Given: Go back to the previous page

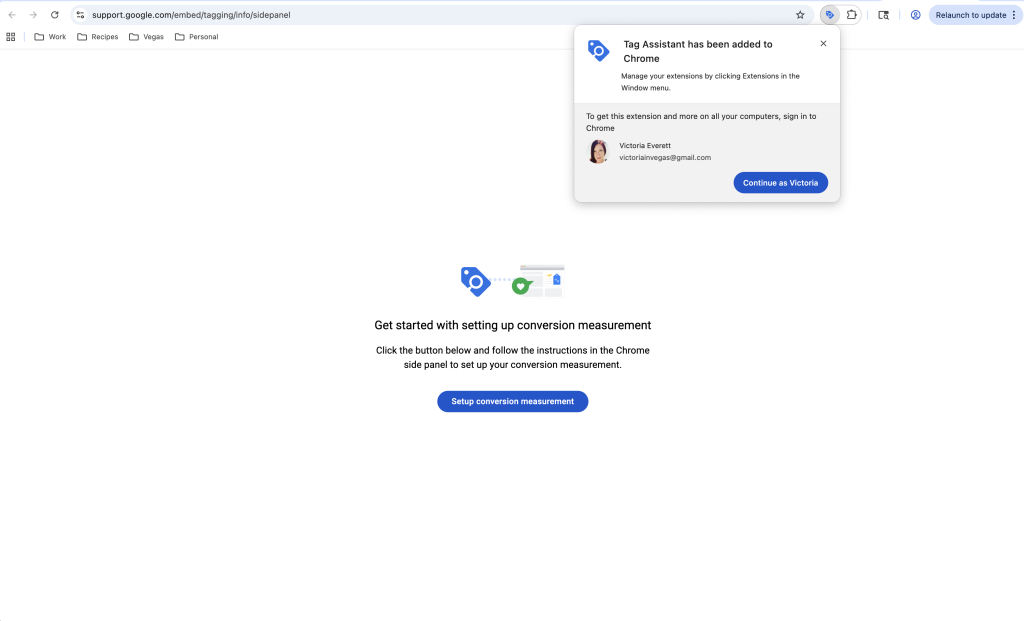Looking at the screenshot, I should [x=12, y=15].
